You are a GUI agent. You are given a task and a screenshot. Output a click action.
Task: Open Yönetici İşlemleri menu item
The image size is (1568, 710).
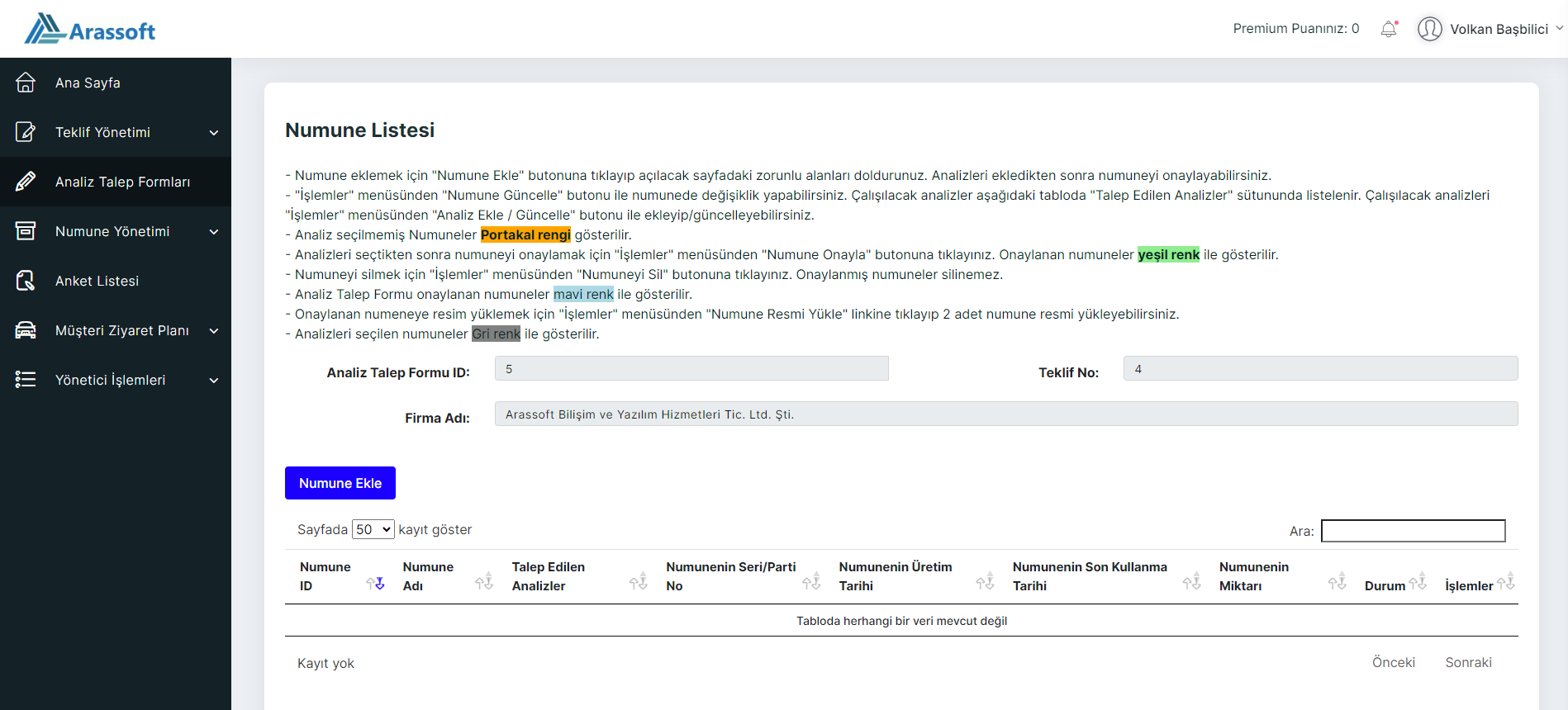116,380
